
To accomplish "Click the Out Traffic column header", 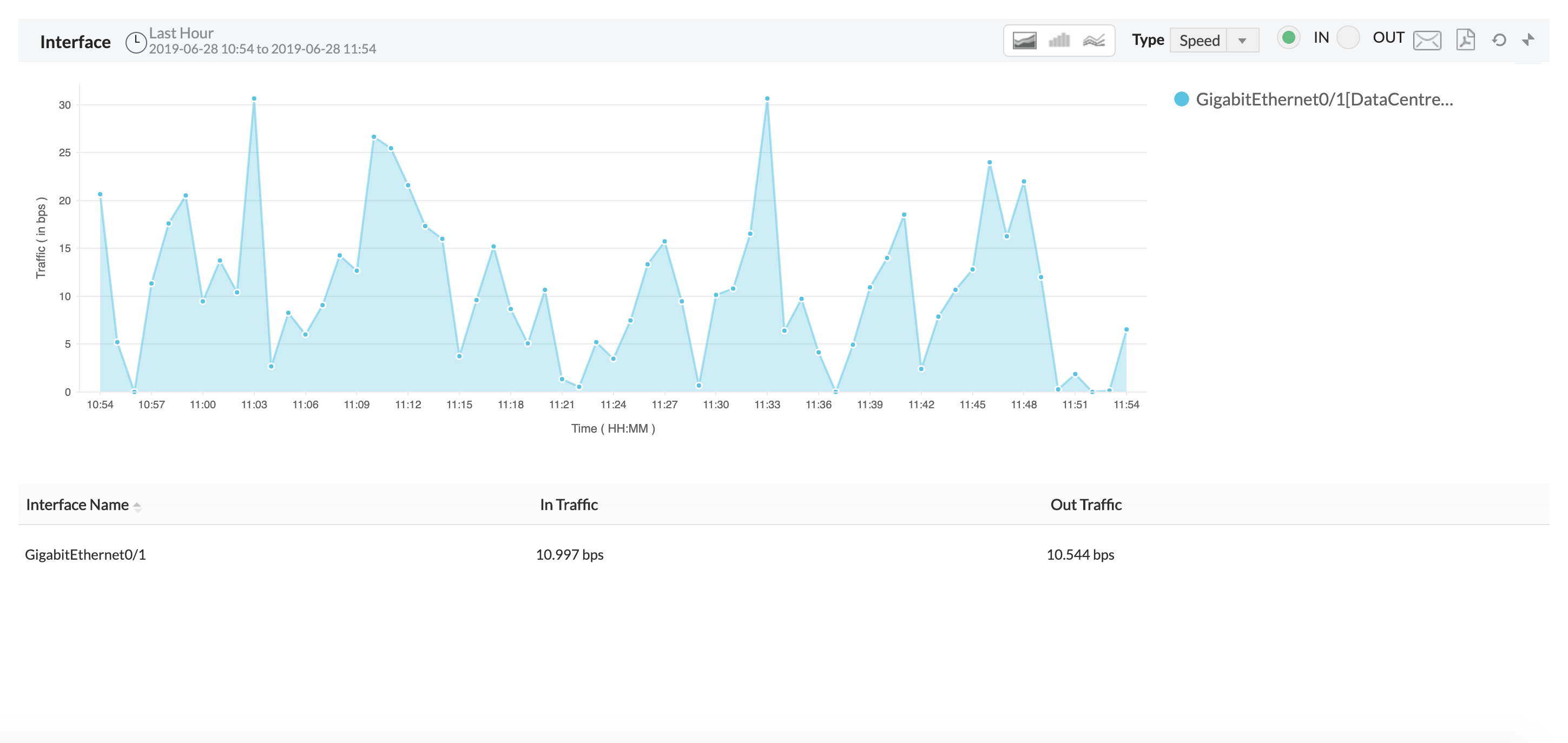I will click(1085, 505).
